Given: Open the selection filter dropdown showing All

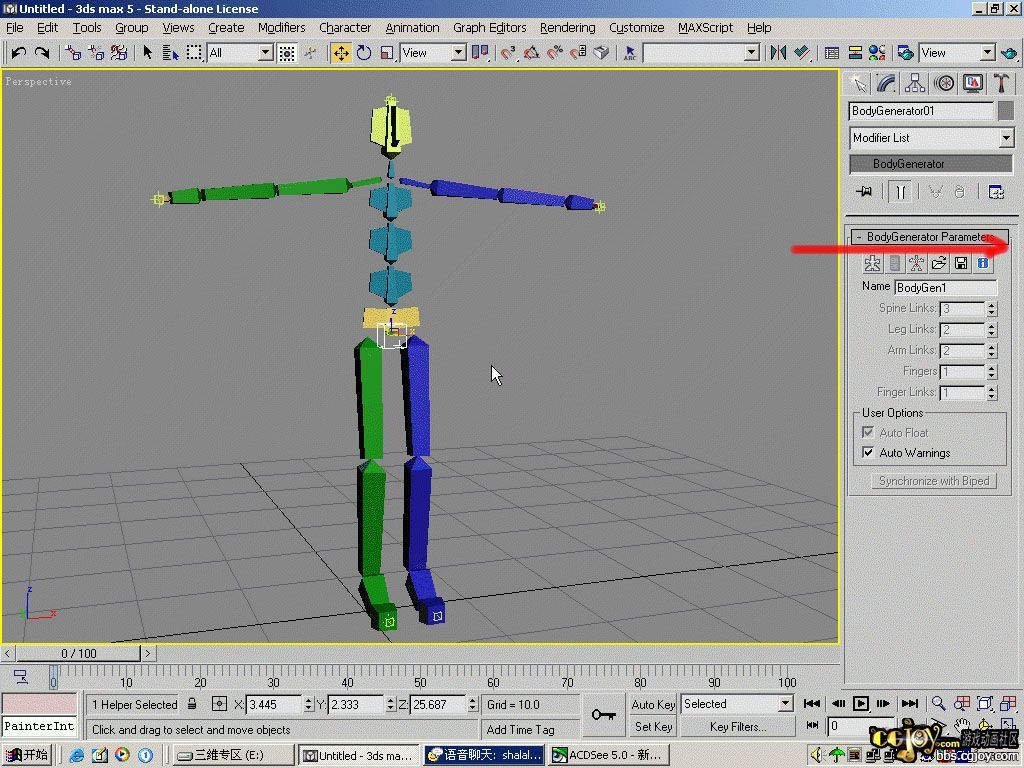Looking at the screenshot, I should [265, 53].
